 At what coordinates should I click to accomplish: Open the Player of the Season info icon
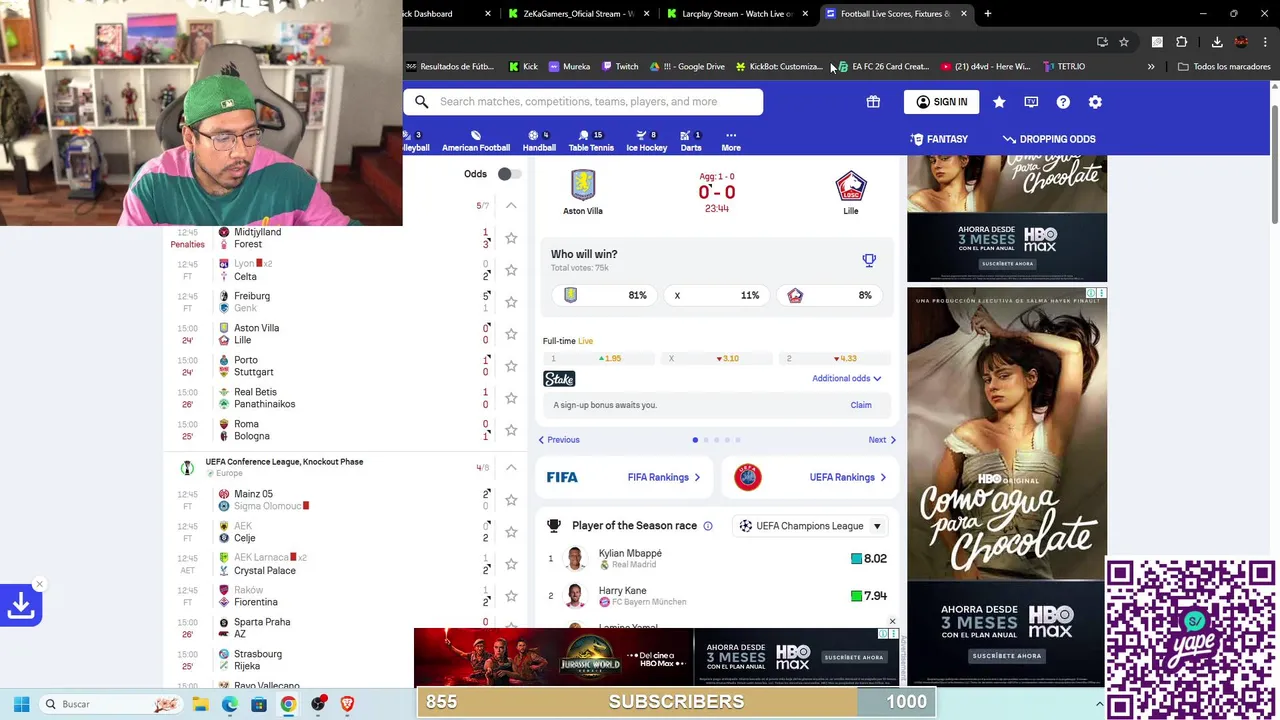(708, 526)
